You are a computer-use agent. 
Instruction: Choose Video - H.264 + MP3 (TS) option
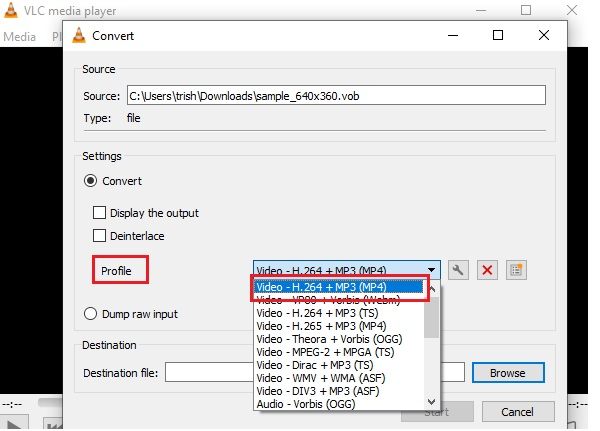tap(339, 313)
